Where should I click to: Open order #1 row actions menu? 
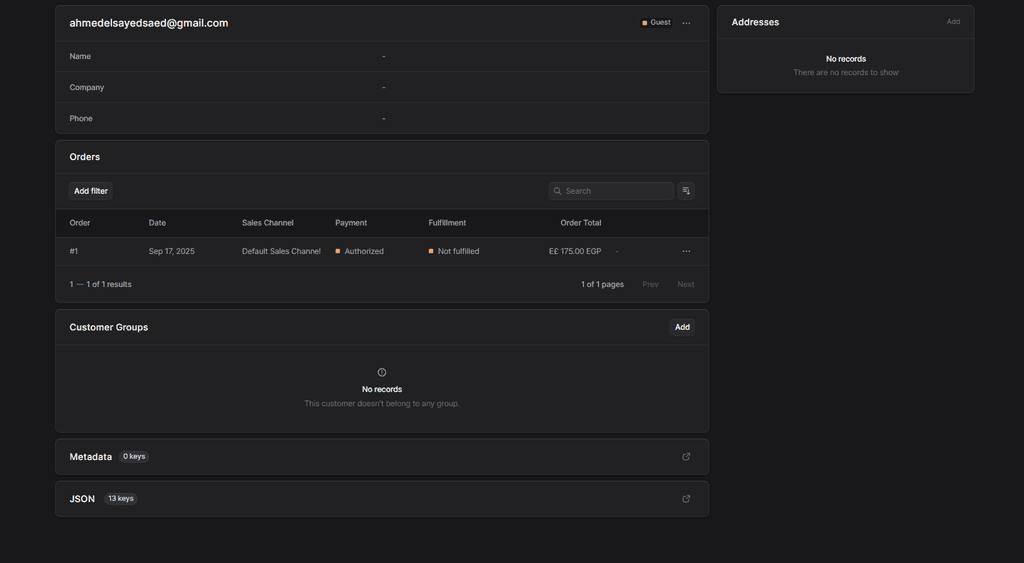(686, 251)
